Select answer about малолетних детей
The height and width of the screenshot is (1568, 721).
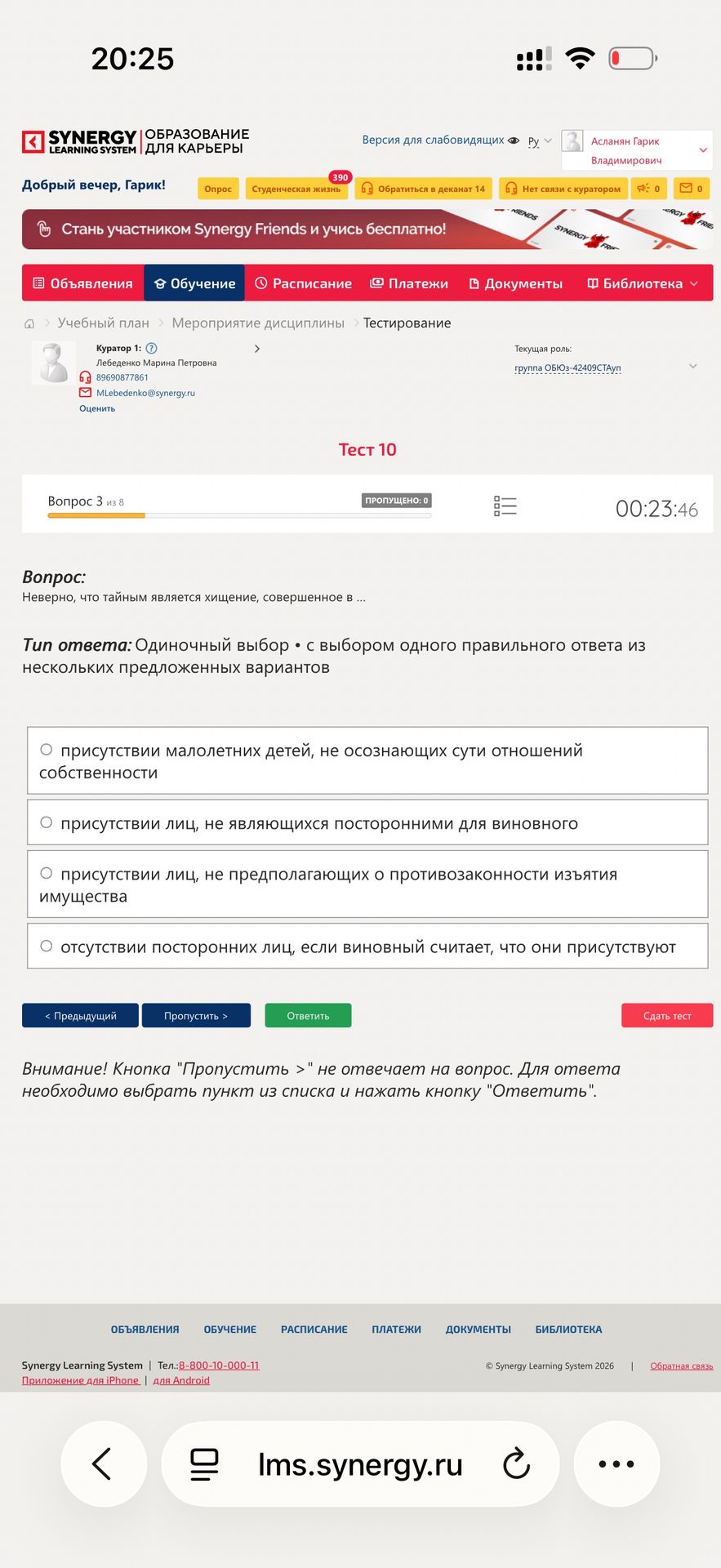(x=367, y=760)
